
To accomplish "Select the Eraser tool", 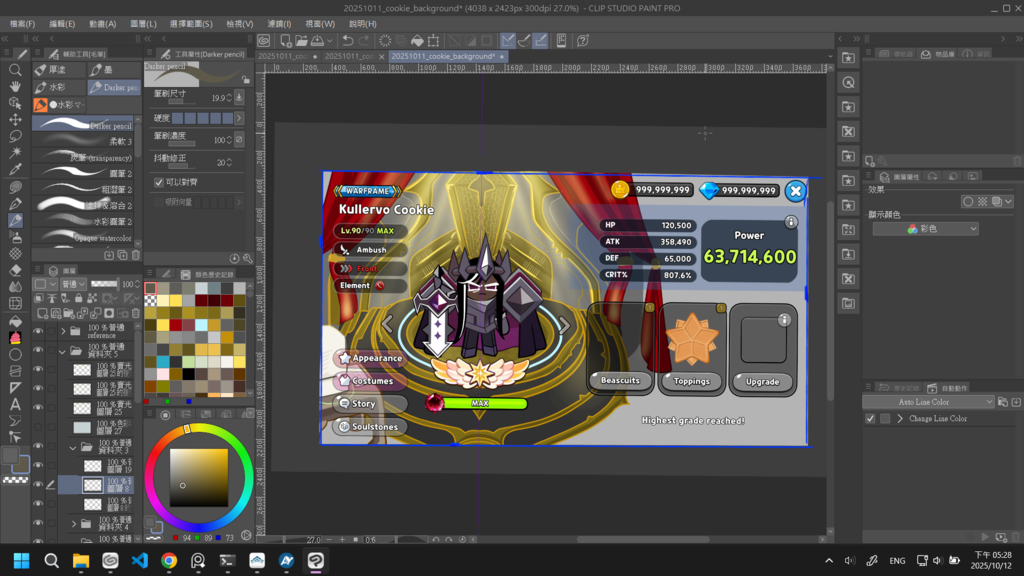I will click(x=15, y=270).
